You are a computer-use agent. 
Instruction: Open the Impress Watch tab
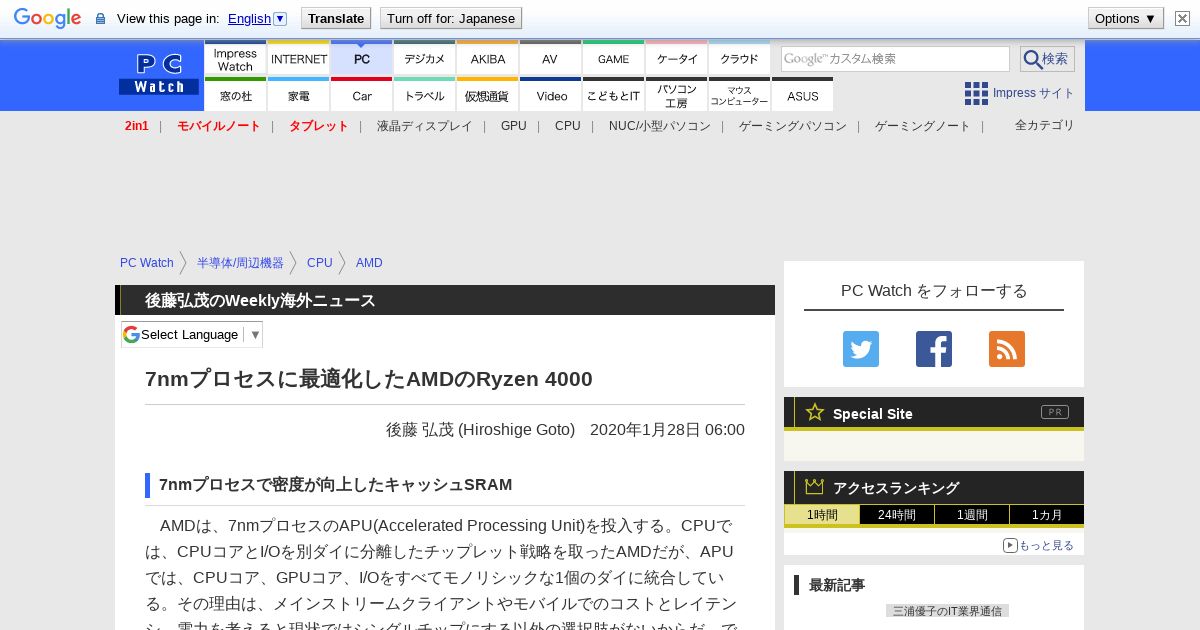[x=235, y=57]
